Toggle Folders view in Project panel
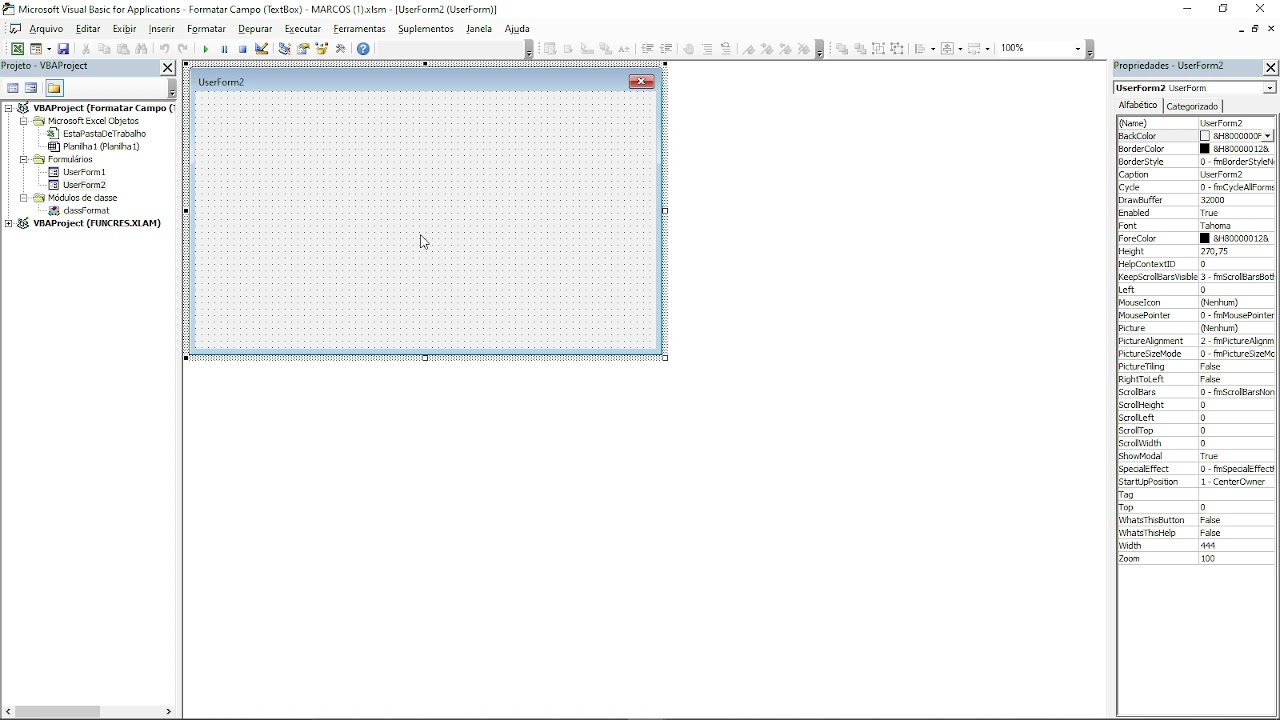 [x=54, y=88]
